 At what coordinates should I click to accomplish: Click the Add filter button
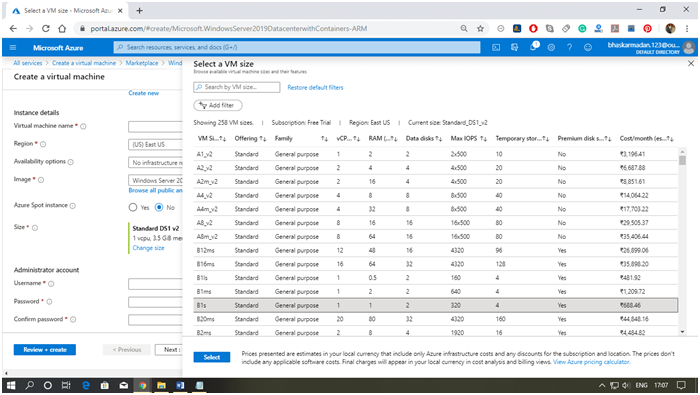[x=218, y=105]
